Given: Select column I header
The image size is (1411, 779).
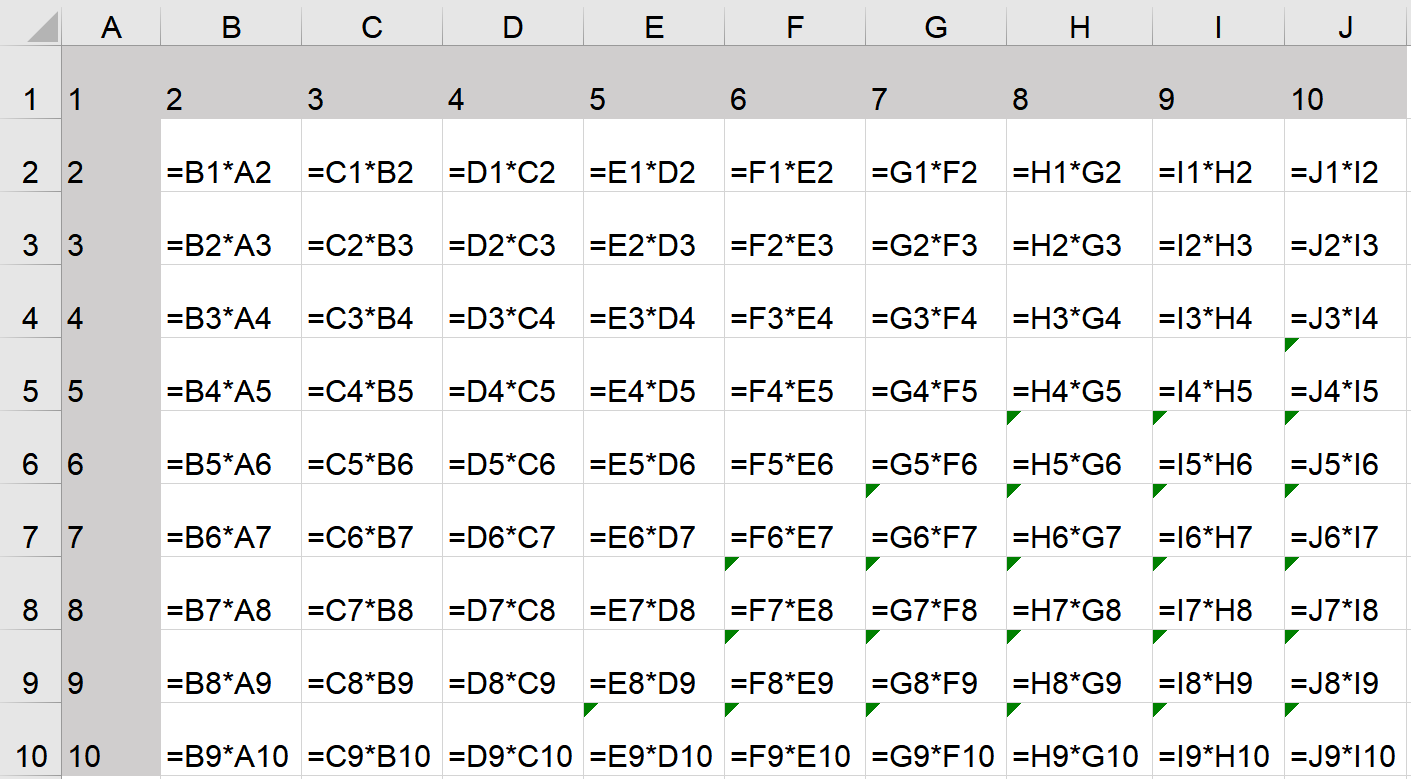Looking at the screenshot, I should [1218, 25].
